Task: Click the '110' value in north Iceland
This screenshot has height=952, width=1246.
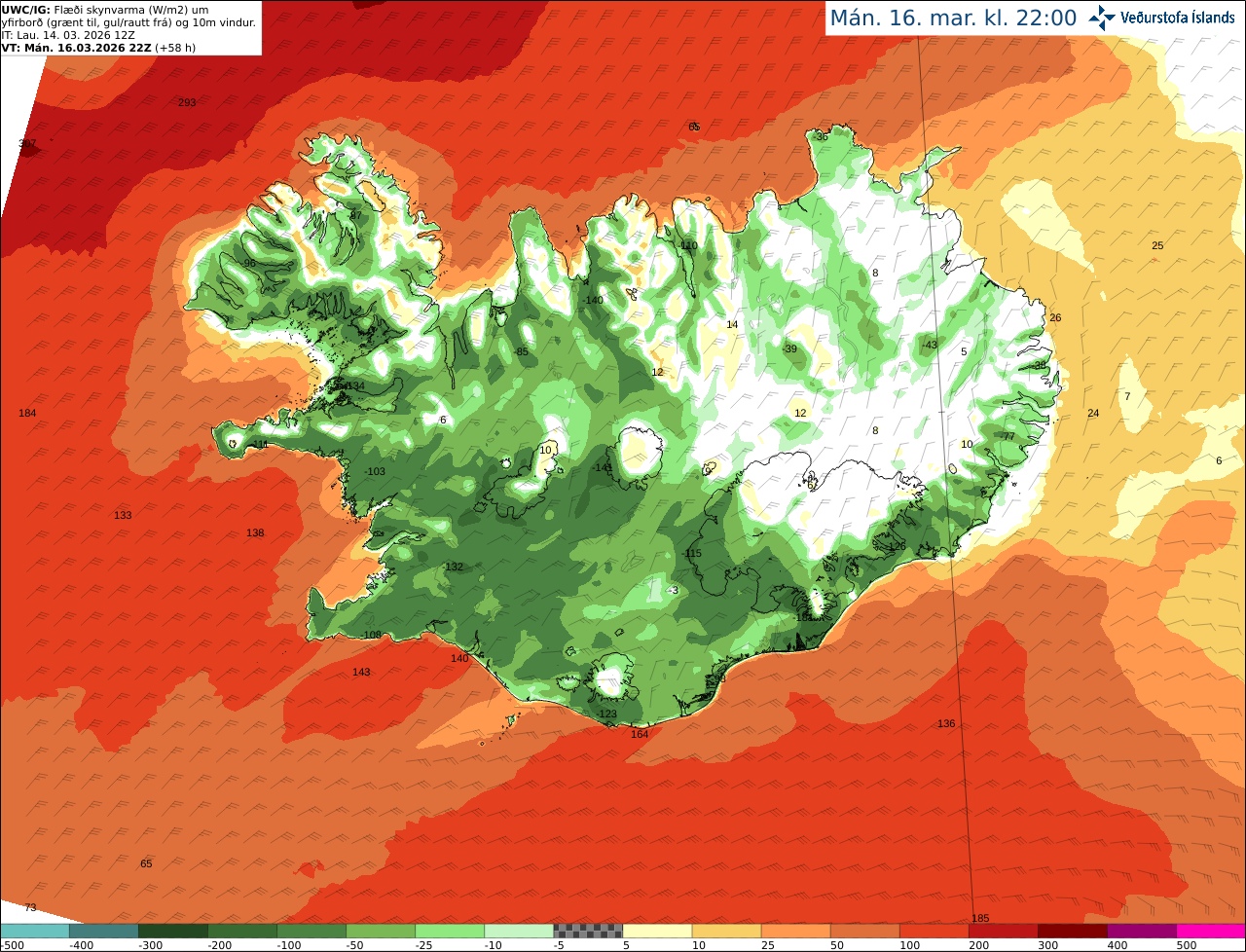Action: tap(689, 245)
